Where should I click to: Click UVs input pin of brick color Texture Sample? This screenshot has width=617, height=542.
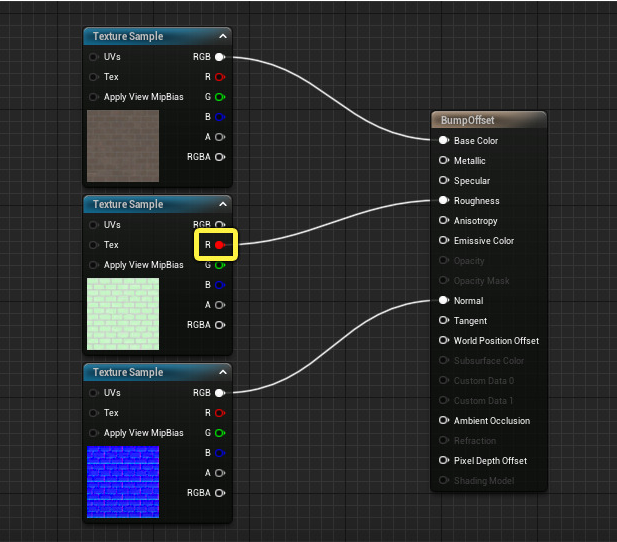93,57
